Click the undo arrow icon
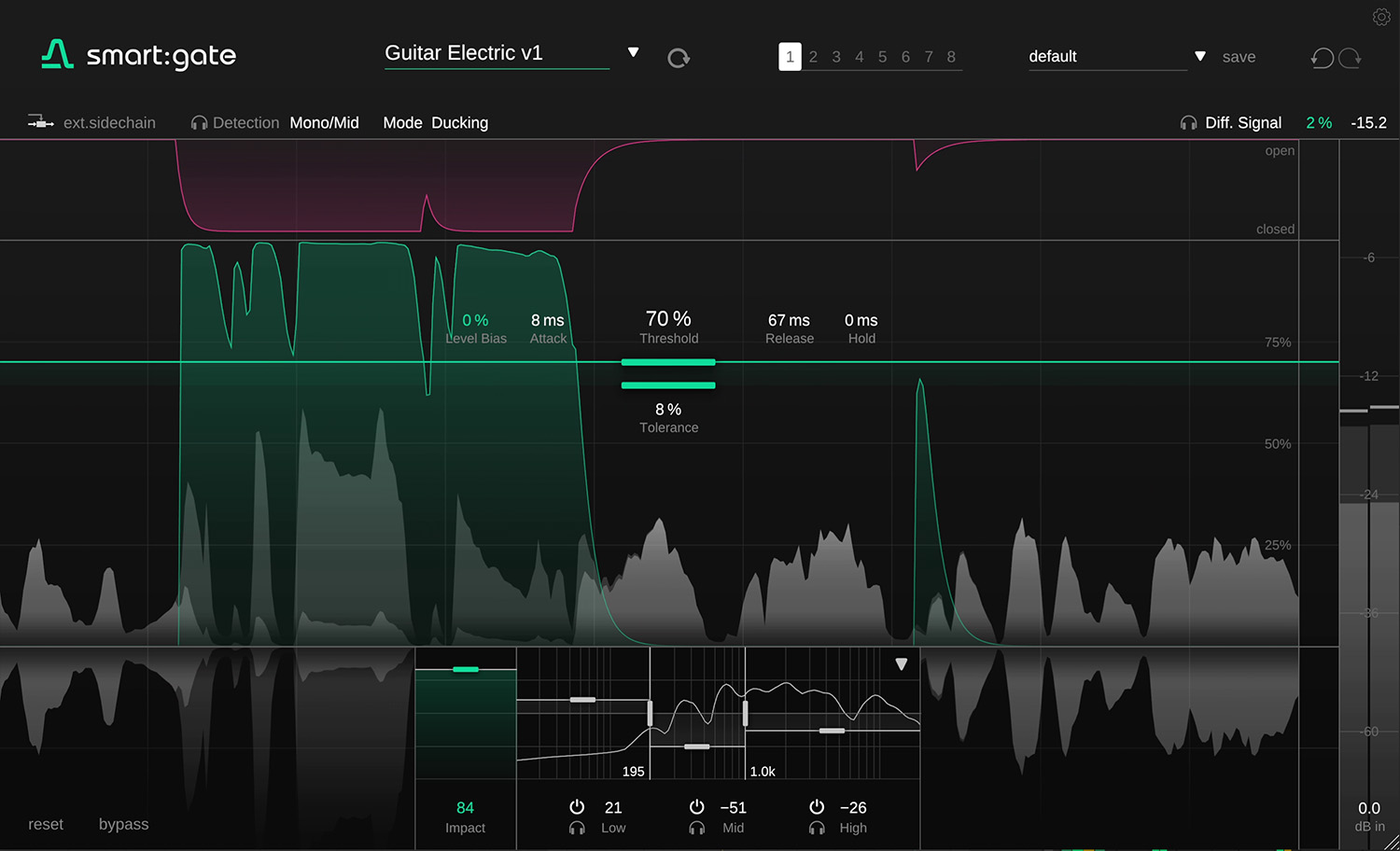Screen dimensions: 1400x851 point(1323,58)
